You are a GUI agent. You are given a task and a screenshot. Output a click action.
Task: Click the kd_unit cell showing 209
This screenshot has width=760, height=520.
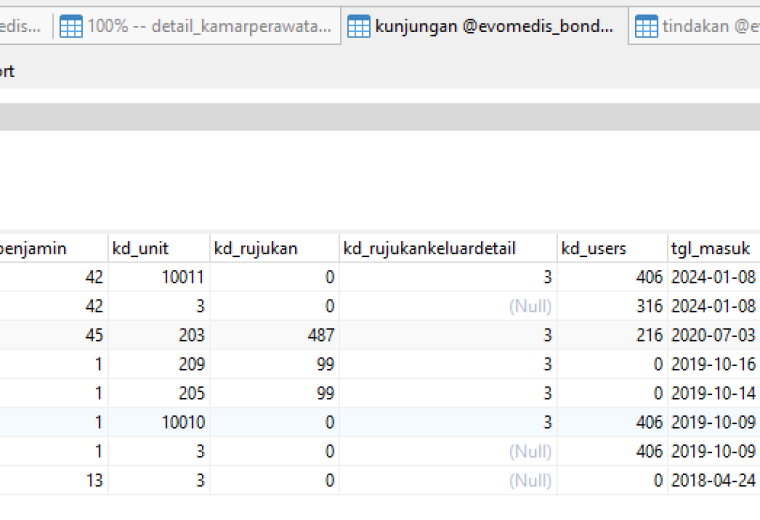coord(159,364)
